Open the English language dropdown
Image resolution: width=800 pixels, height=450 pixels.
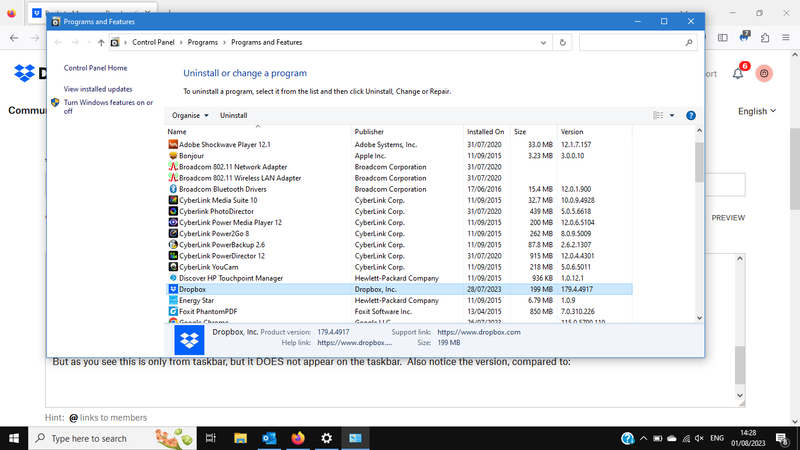(757, 111)
